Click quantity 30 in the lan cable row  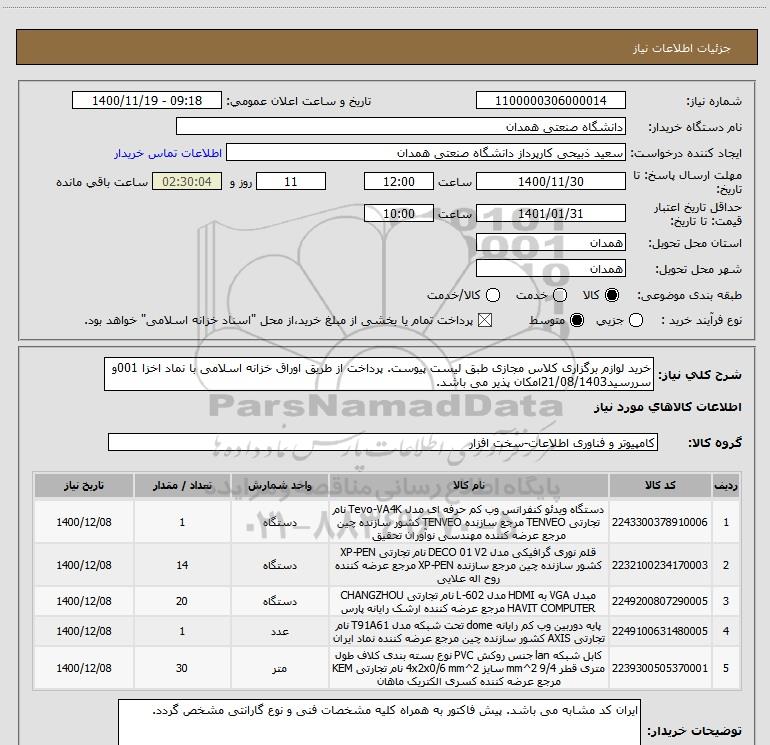point(182,668)
